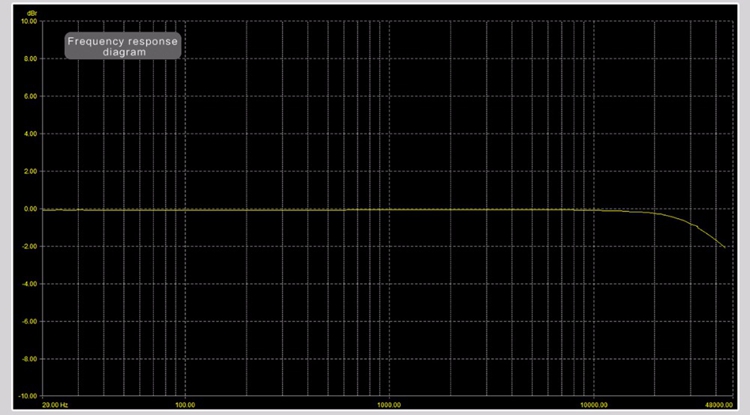The image size is (750, 415).
Task: Click the 2.00 dB axis value
Action: (31, 171)
